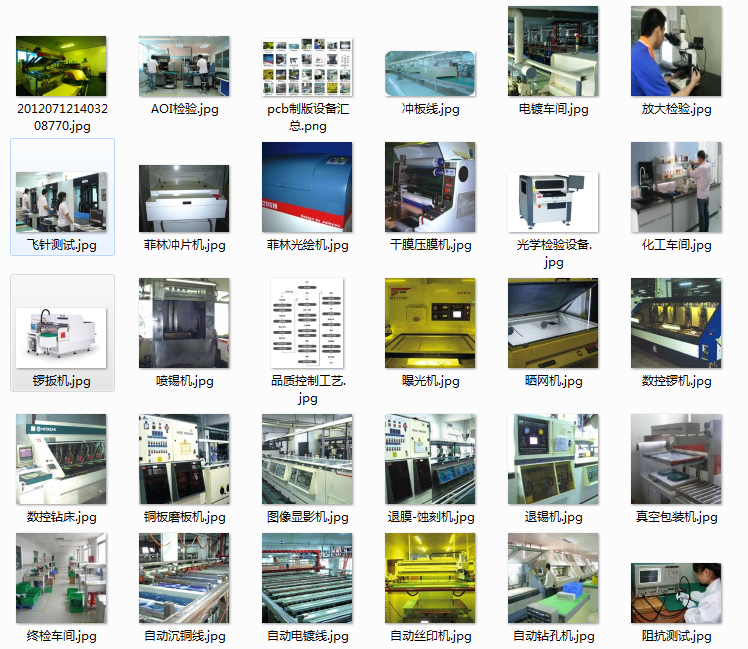
Task: Select the 自动钻孔机.jpg thumbnail
Action: click(x=553, y=578)
